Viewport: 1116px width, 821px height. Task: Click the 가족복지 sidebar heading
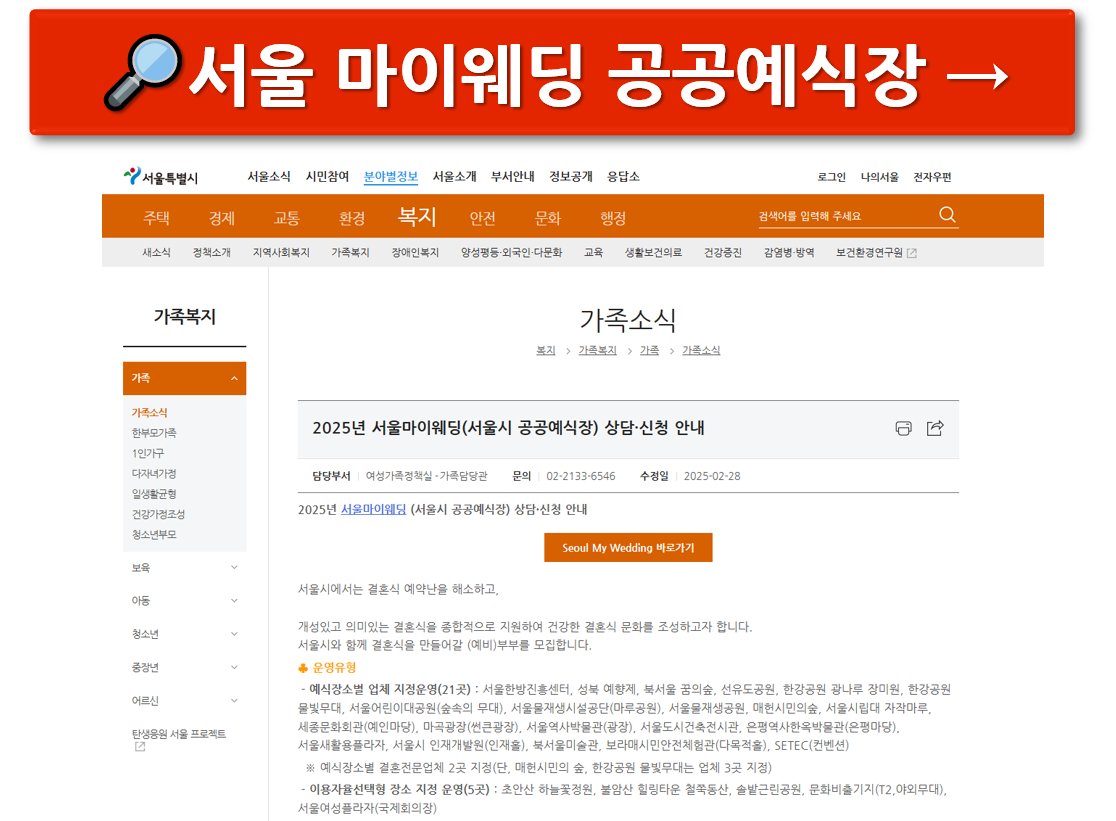184,317
